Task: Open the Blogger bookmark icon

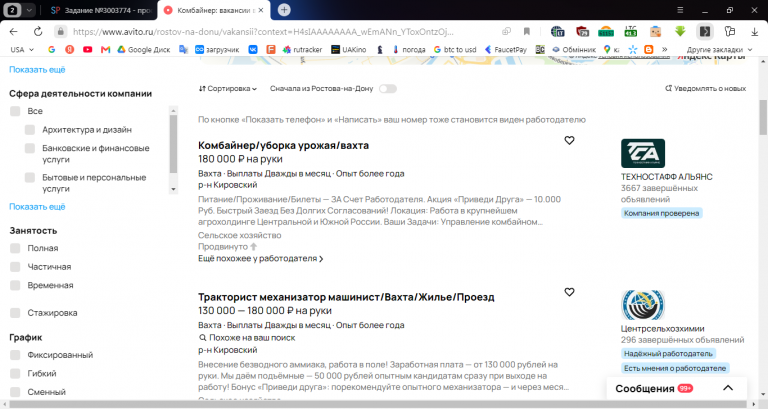Action: (x=648, y=49)
